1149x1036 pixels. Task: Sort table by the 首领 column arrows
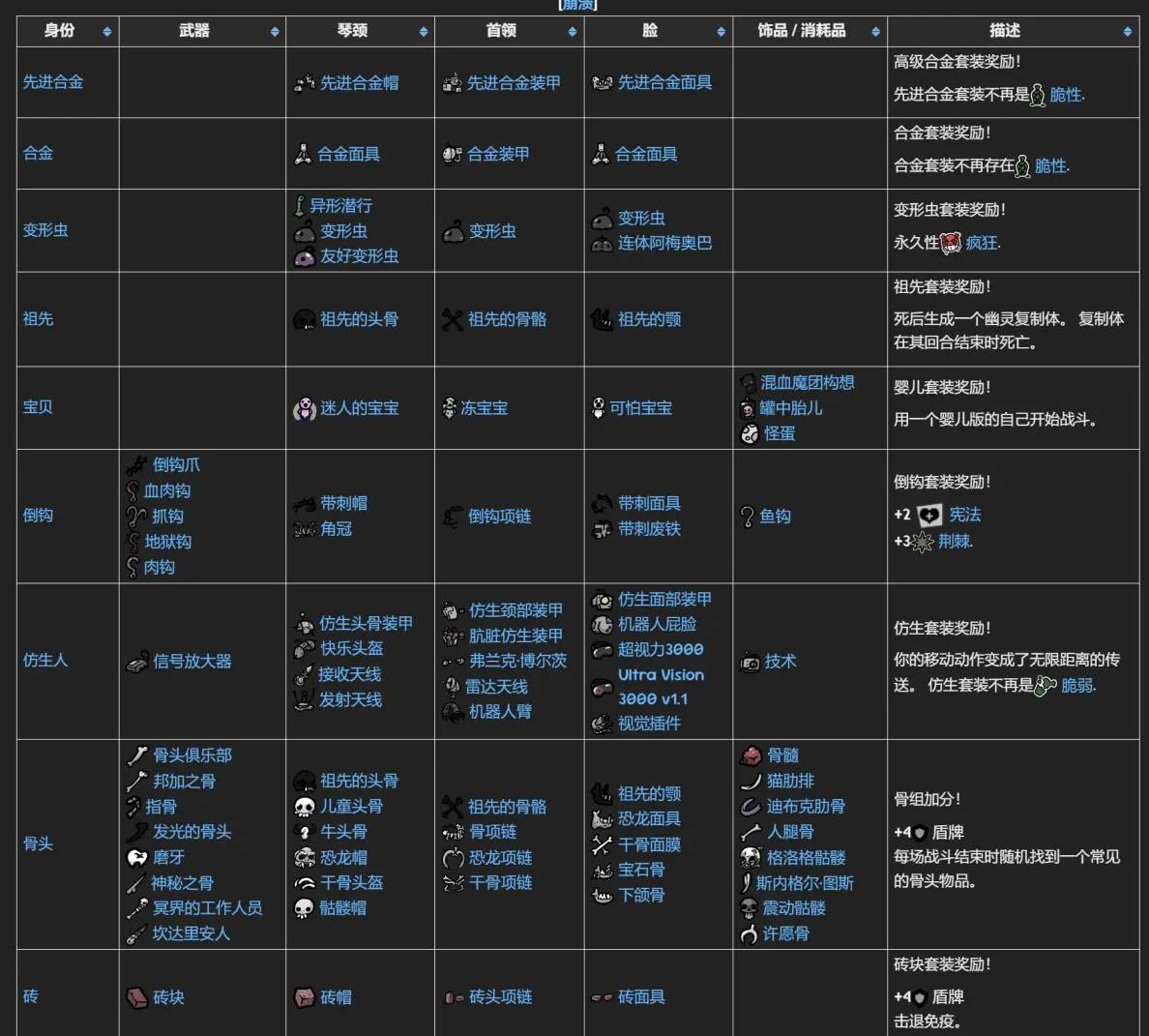pos(573,32)
